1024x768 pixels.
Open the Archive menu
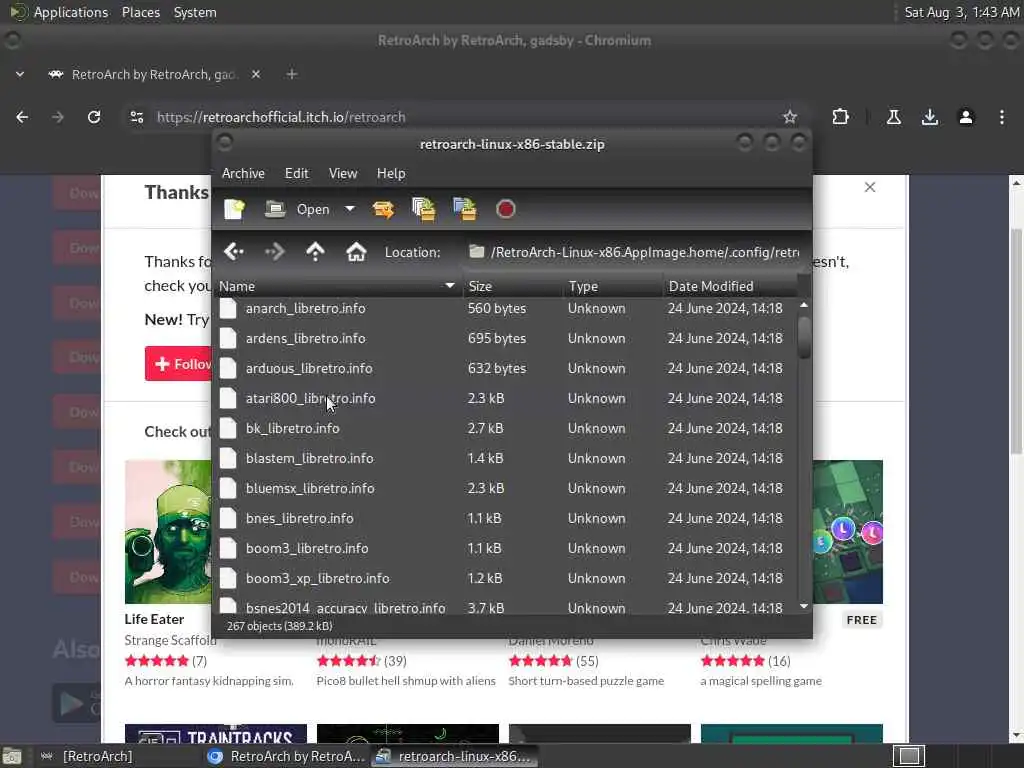(243, 173)
